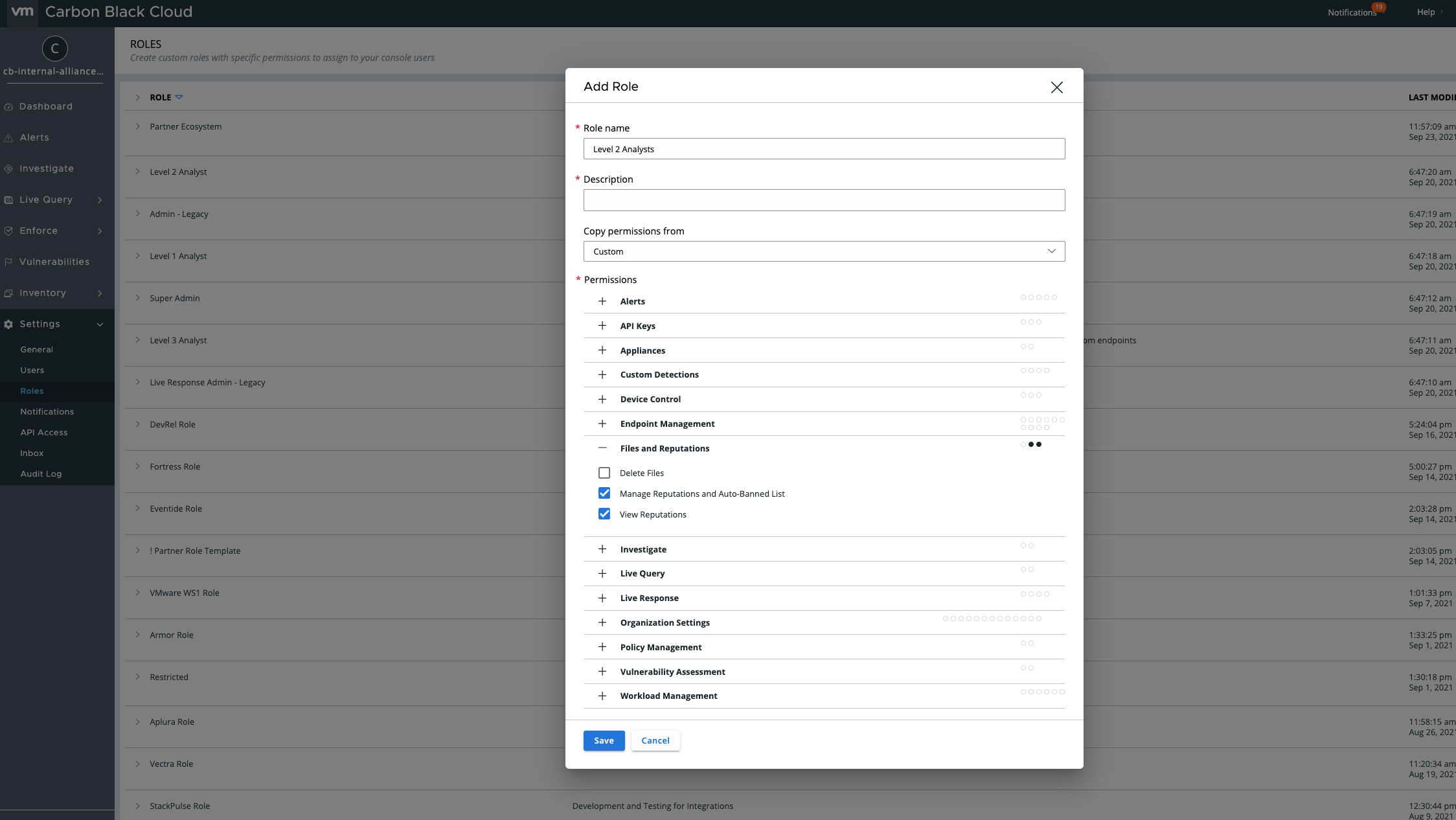Cancel the Add Role dialog
The width and height of the screenshot is (1456, 820).
tap(655, 740)
